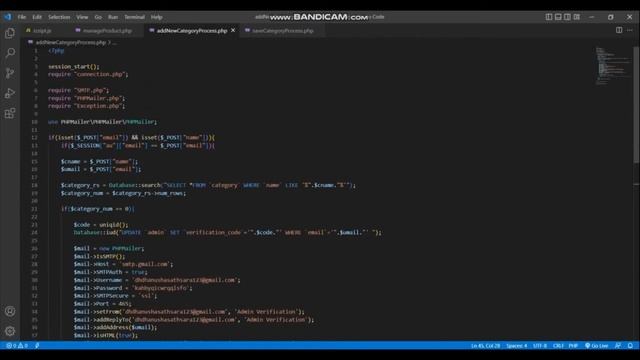
Task: Split the editor to the right
Action: (x=619, y=30)
